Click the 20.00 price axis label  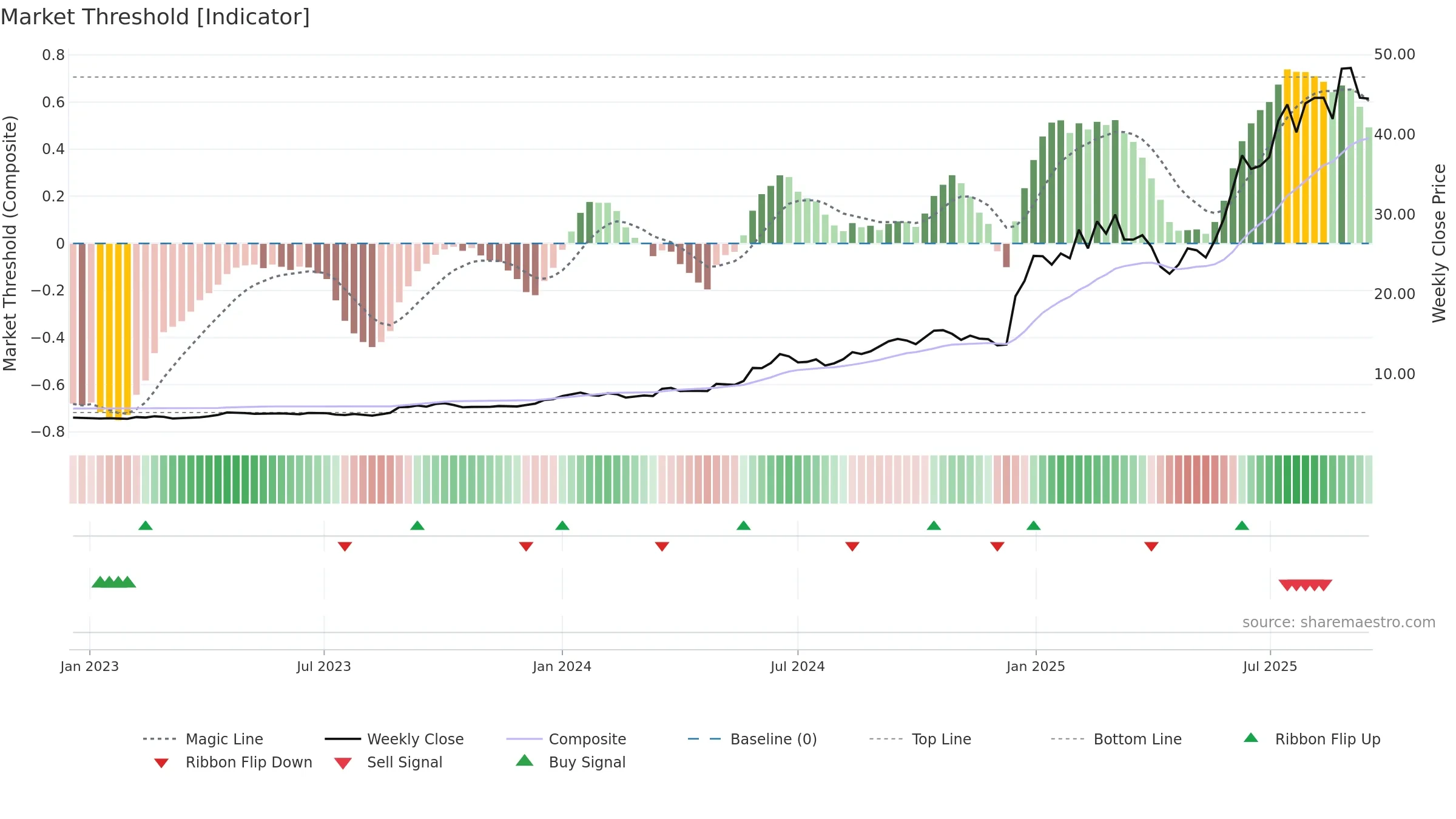[1395, 294]
